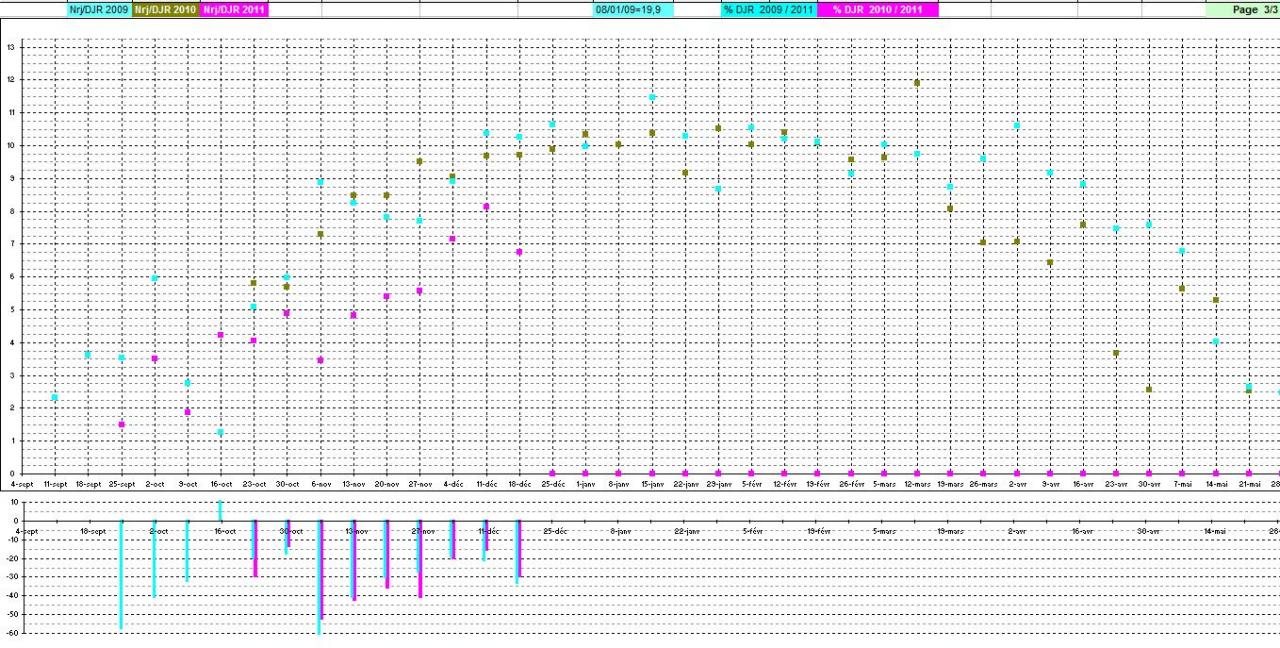Click the '14-mai' label in lower bar chart

pos(1215,531)
